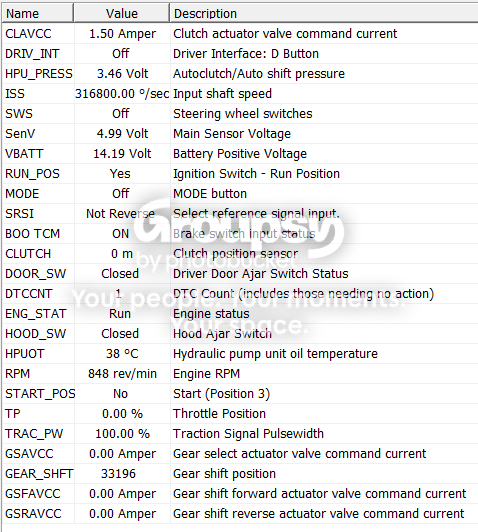Select the TRAC_PW parameter name
Image resolution: width=478 pixels, height=532 pixels.
[x=34, y=434]
